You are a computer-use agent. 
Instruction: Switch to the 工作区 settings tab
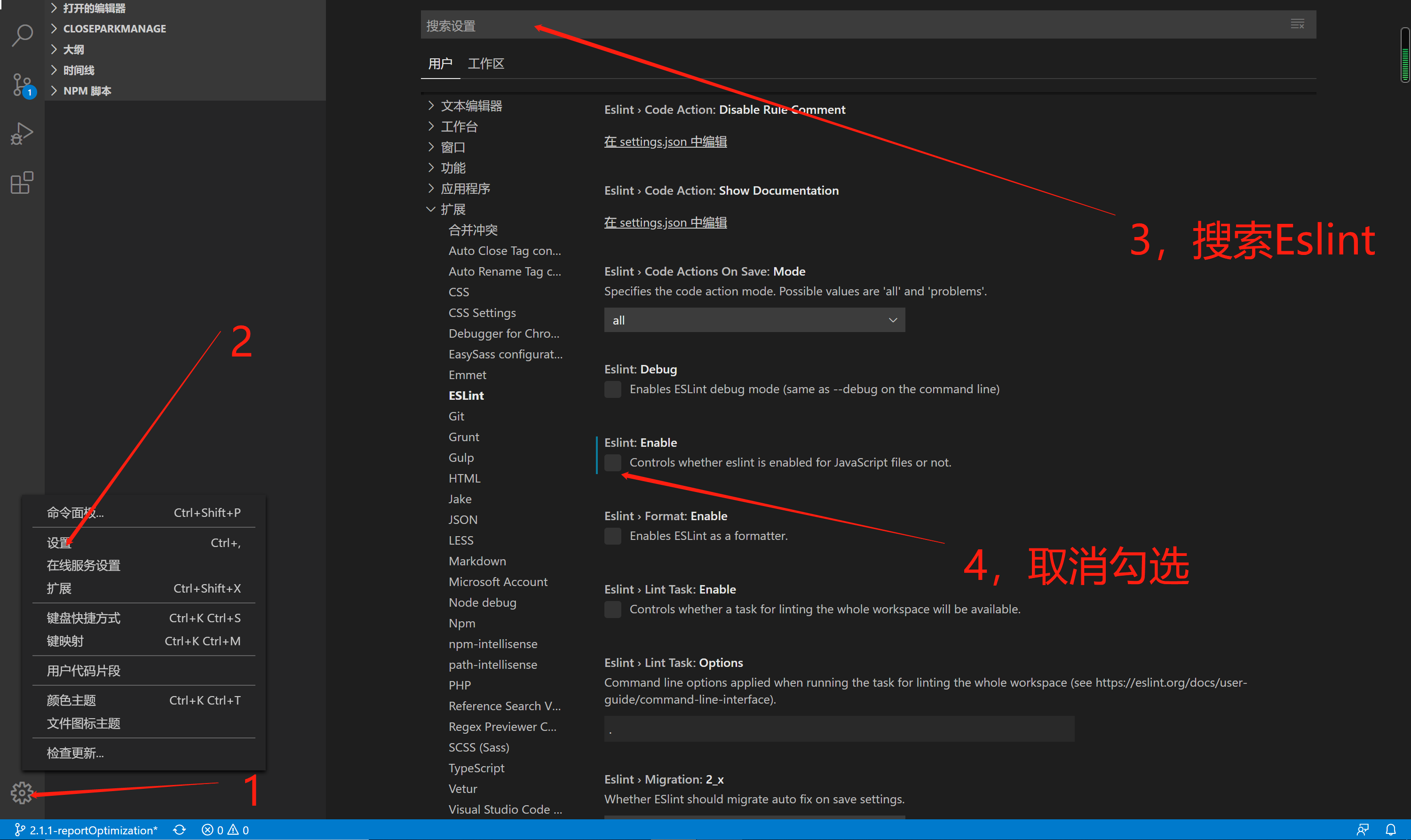point(485,63)
